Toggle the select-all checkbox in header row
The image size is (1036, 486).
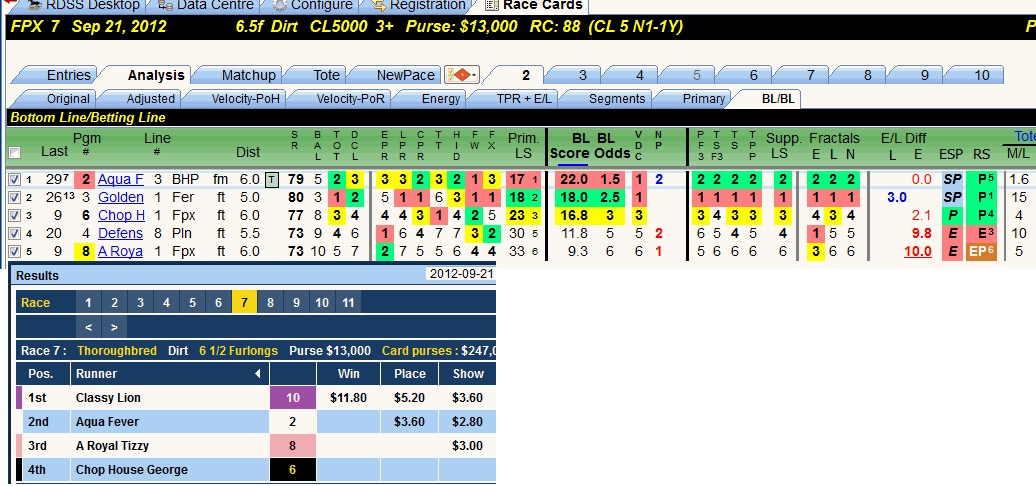click(15, 153)
